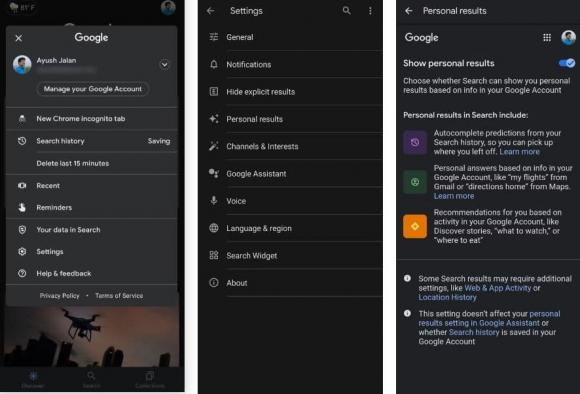This screenshot has height=394, width=580.
Task: Toggle Show personal results switch
Action: pos(566,63)
